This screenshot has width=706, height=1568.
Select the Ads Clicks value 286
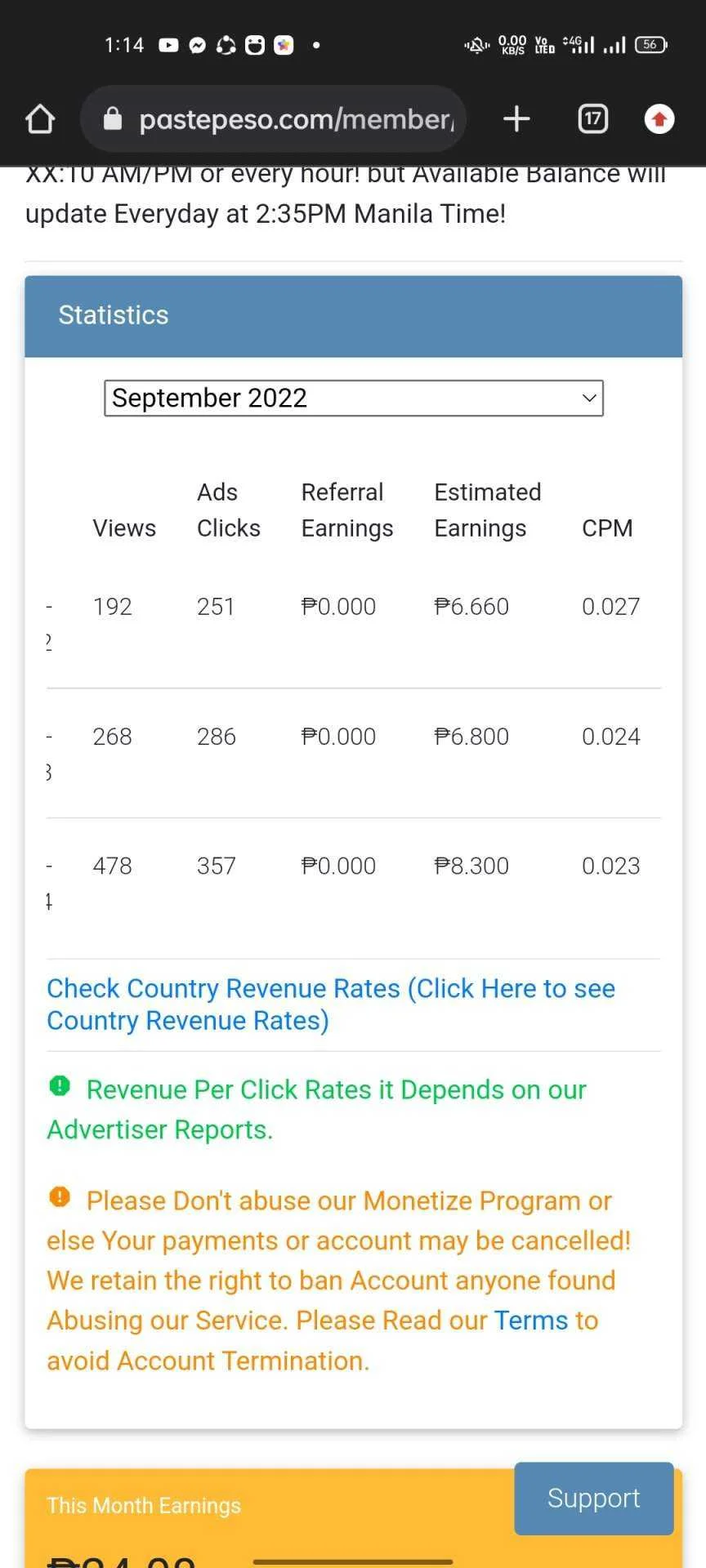[x=217, y=737]
